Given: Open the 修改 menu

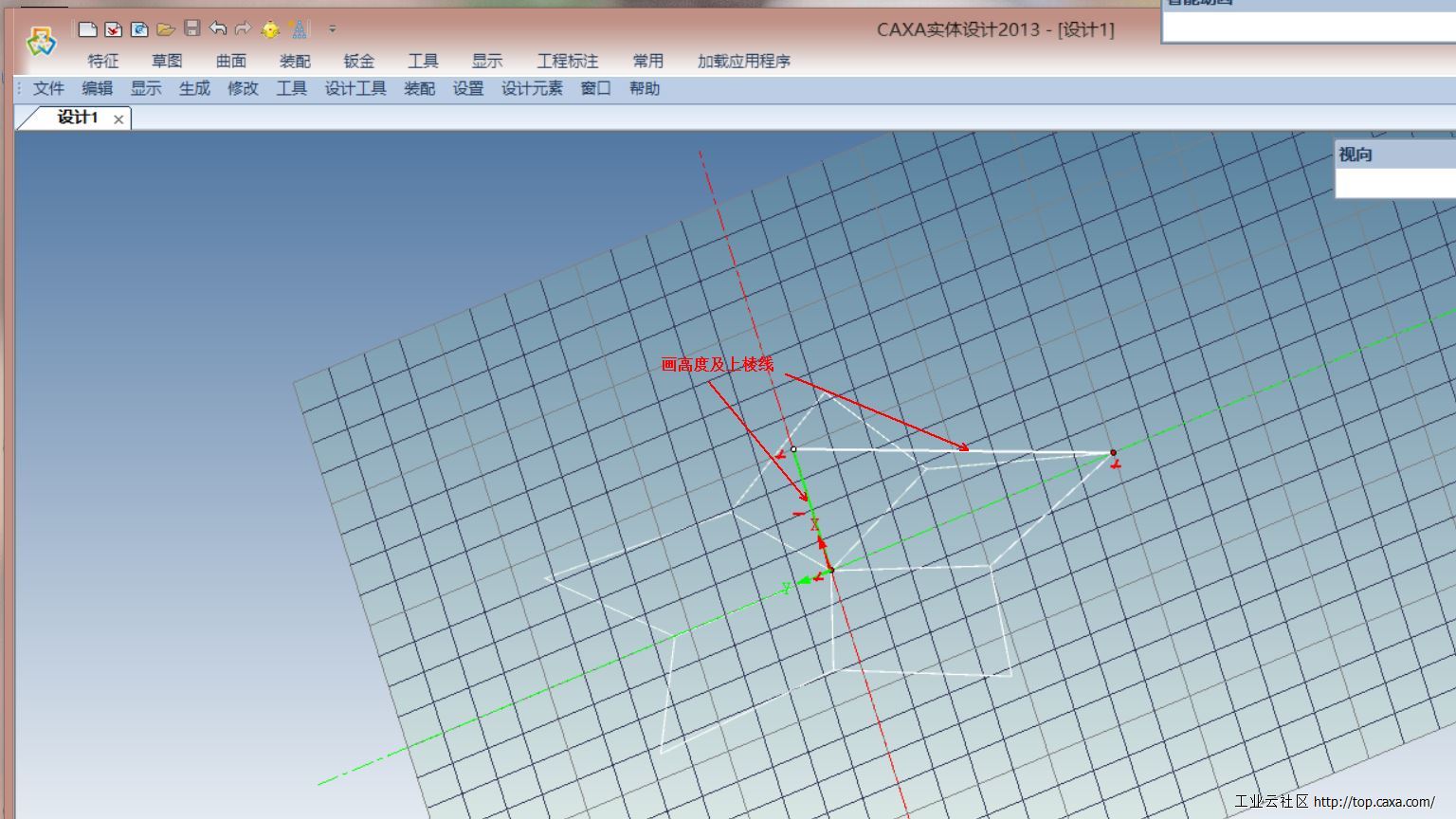Looking at the screenshot, I should click(243, 88).
